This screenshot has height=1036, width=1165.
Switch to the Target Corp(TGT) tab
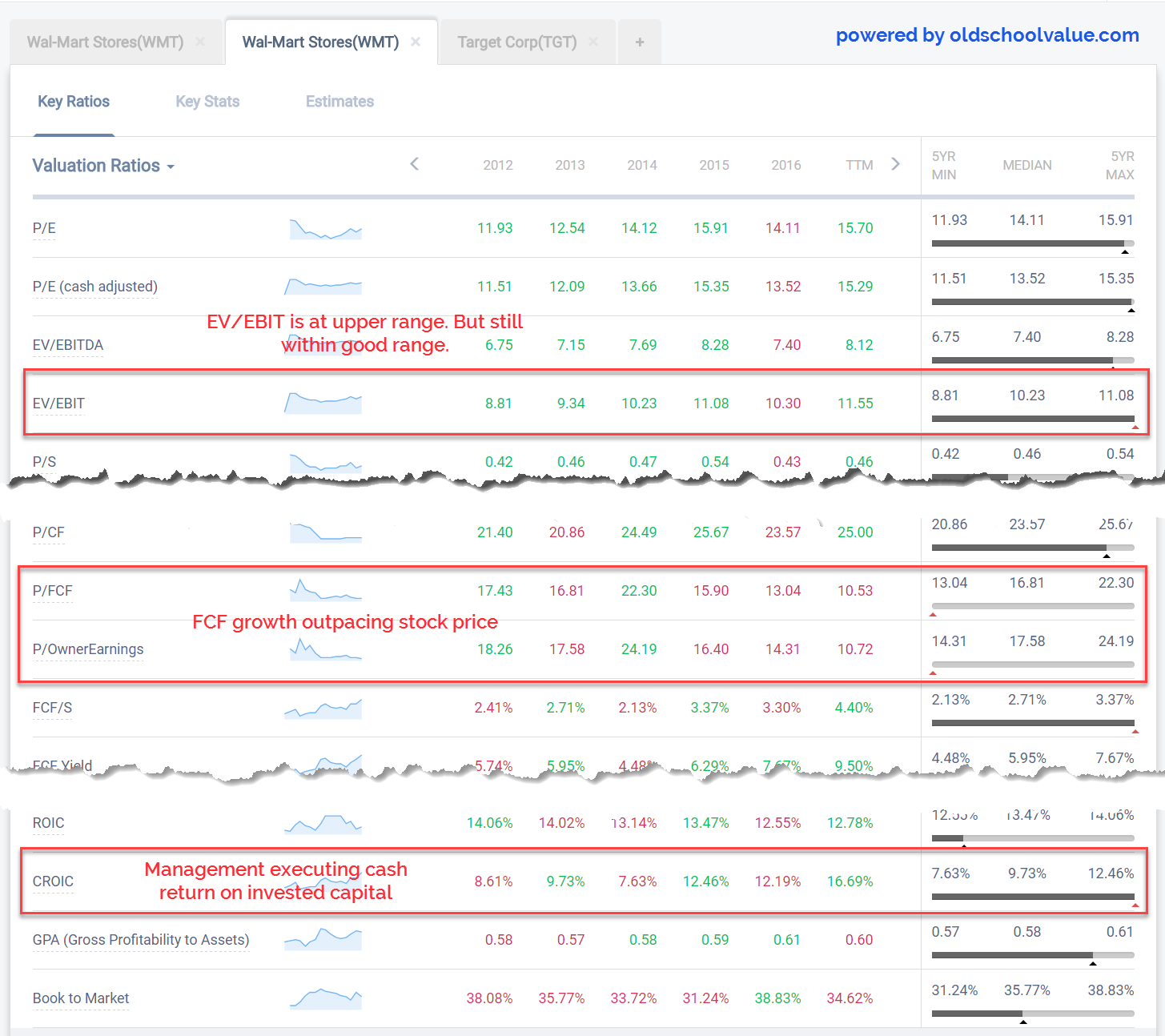[517, 42]
